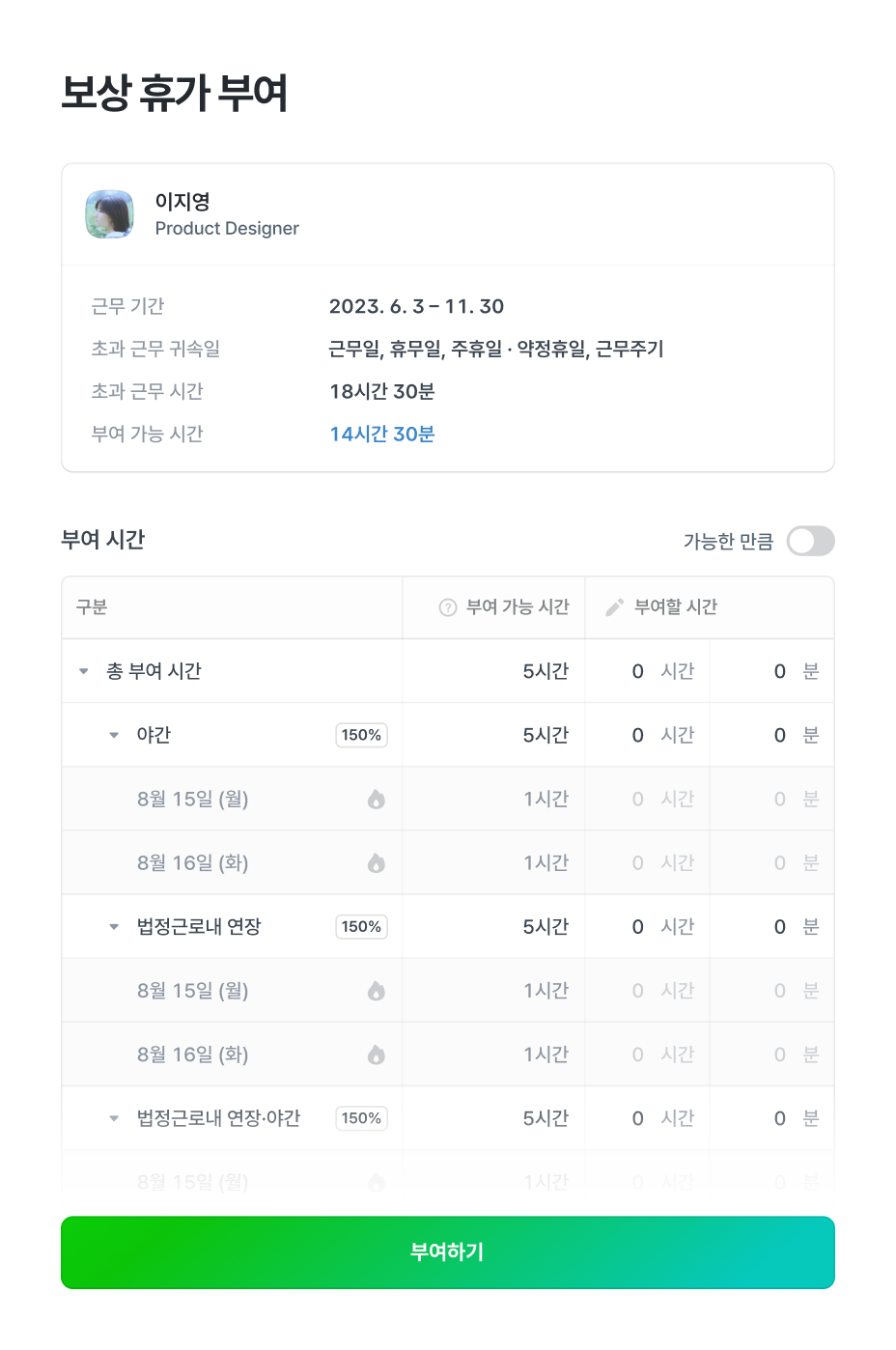Viewport: 896px width, 1350px height.
Task: Click 이지영 profile avatar
Action: tap(110, 214)
